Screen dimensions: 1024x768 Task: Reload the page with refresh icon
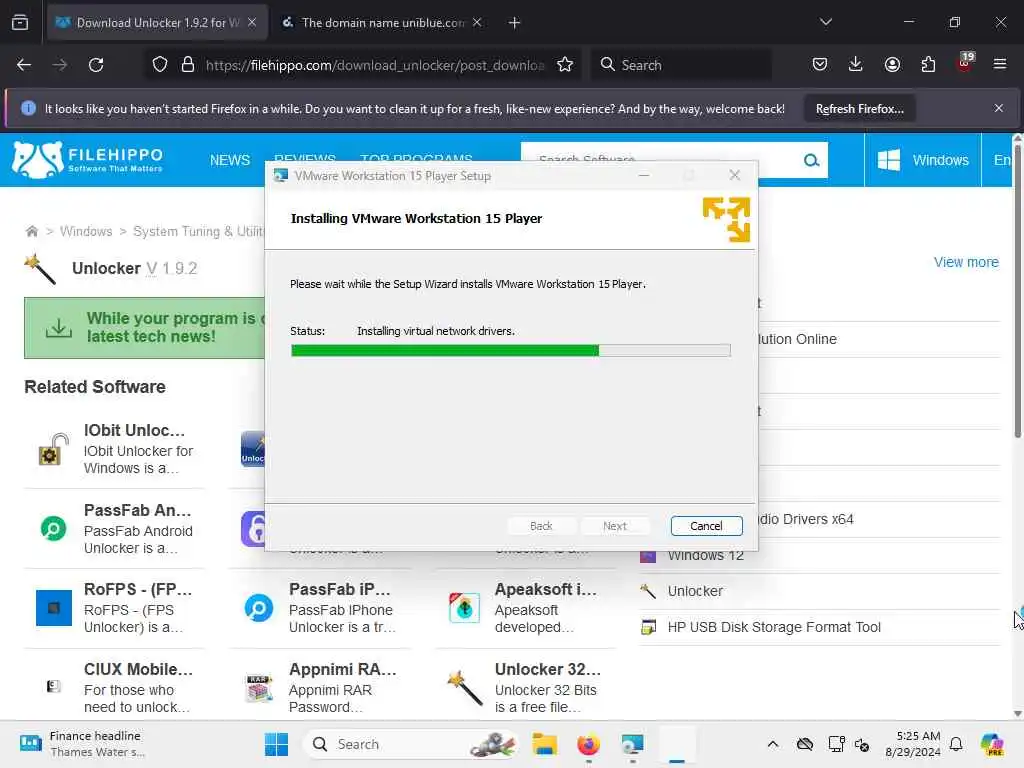pyautogui.click(x=96, y=65)
